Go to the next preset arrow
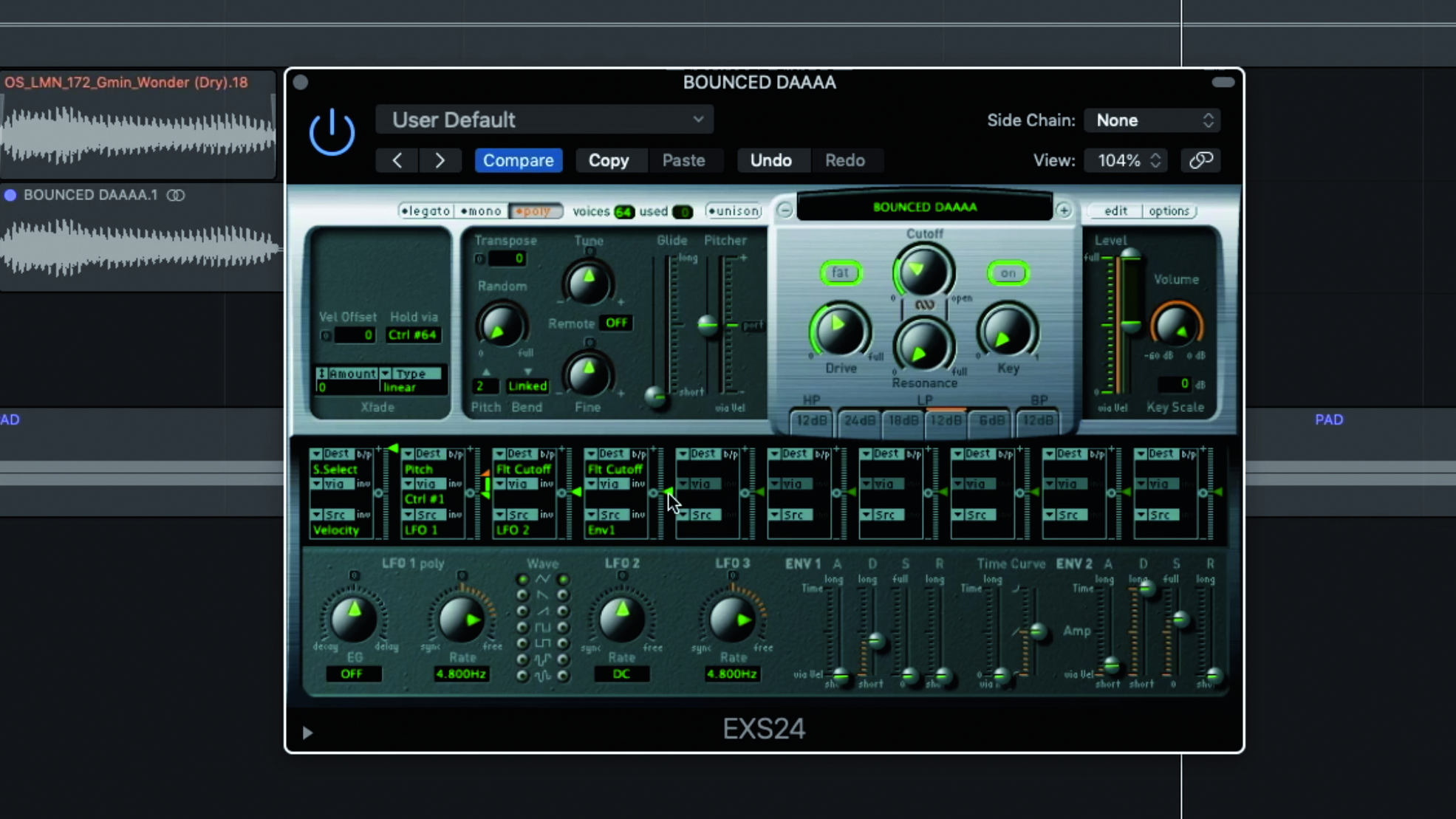1456x819 pixels. tap(440, 160)
